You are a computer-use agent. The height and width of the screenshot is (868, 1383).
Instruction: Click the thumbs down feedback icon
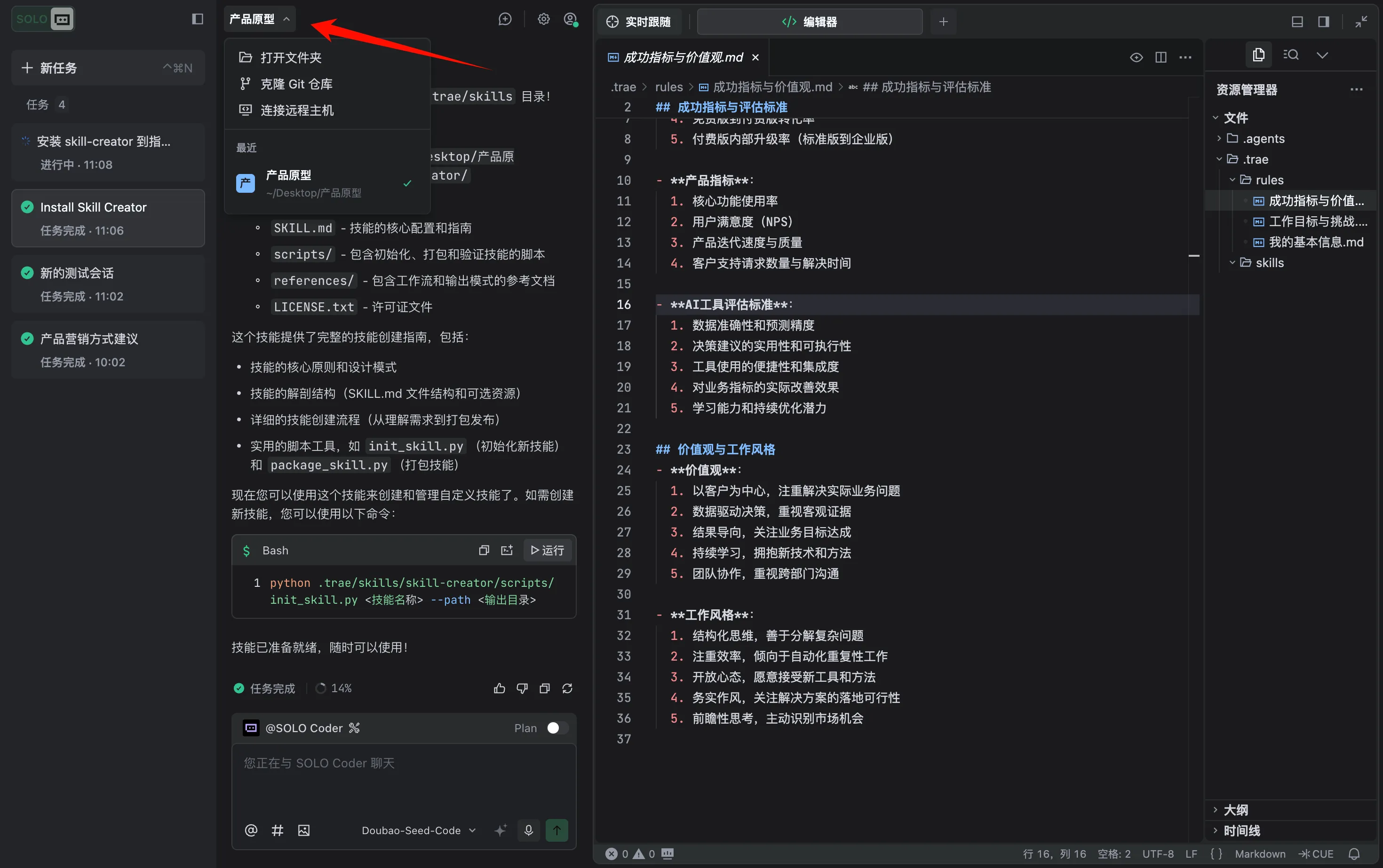tap(522, 688)
